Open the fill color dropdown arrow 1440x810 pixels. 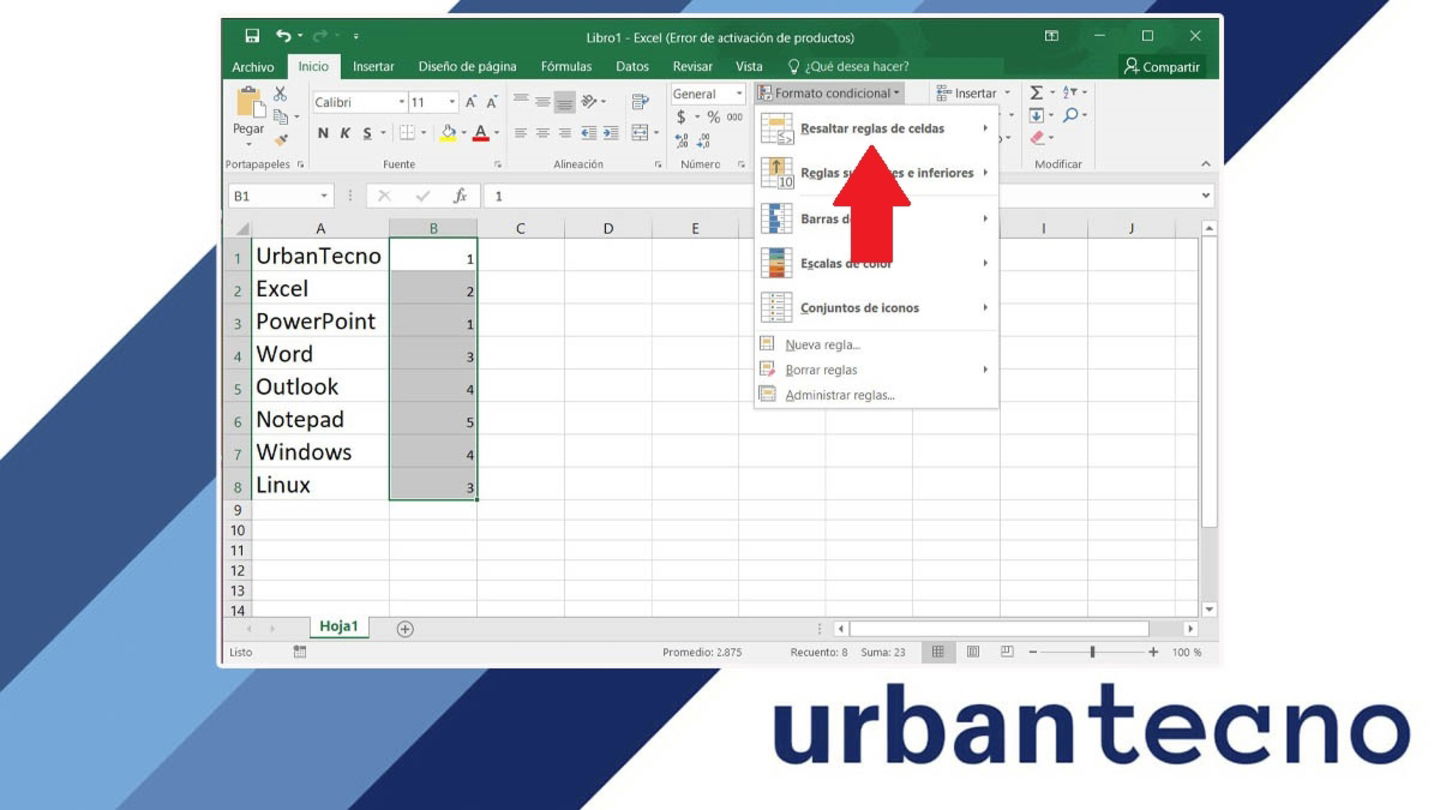click(464, 133)
